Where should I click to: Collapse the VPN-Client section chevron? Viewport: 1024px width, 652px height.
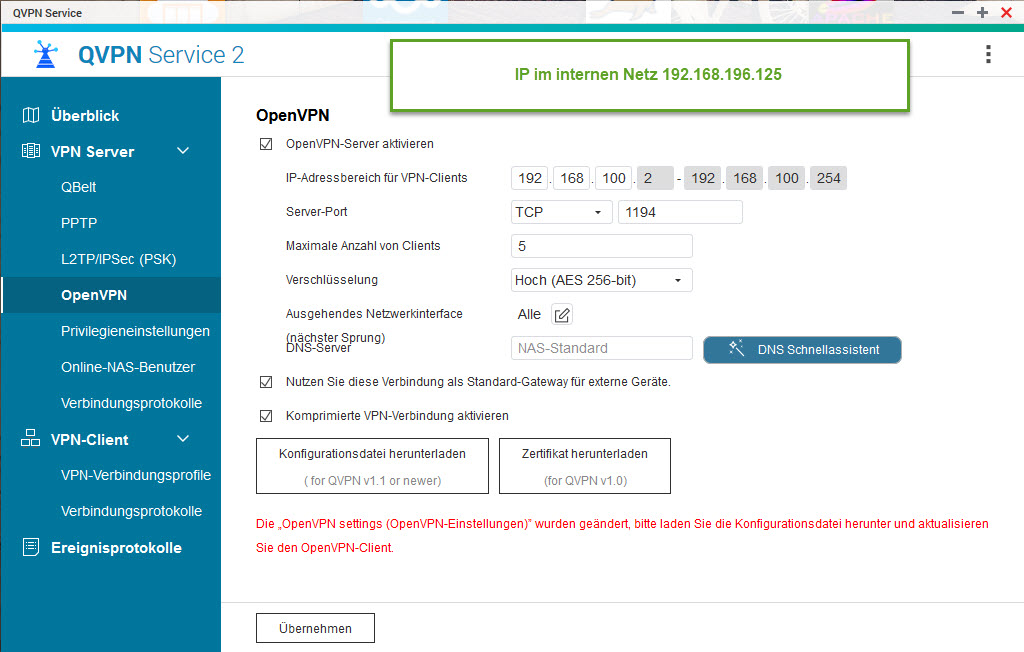(x=182, y=439)
